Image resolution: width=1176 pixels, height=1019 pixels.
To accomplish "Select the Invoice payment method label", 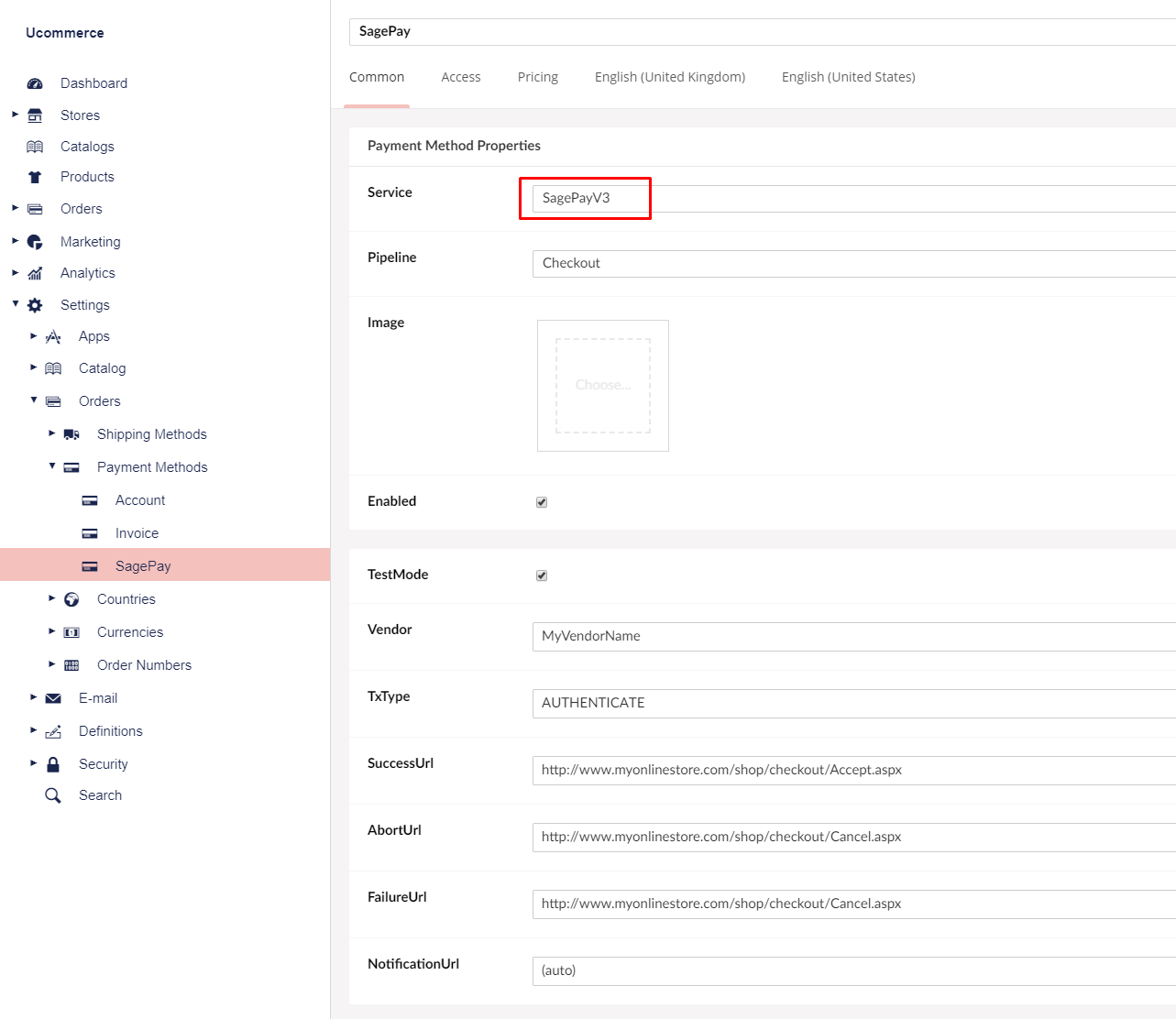I will (137, 533).
